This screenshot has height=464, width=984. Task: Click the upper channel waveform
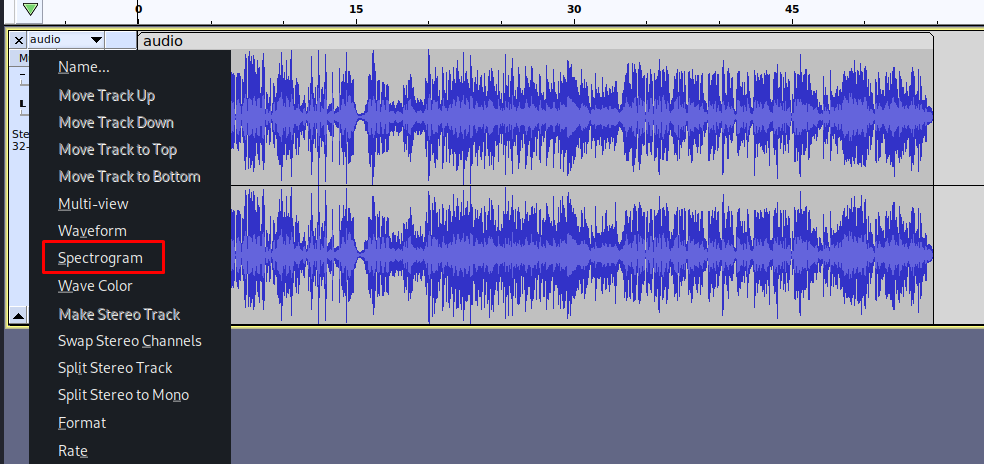(x=582, y=117)
